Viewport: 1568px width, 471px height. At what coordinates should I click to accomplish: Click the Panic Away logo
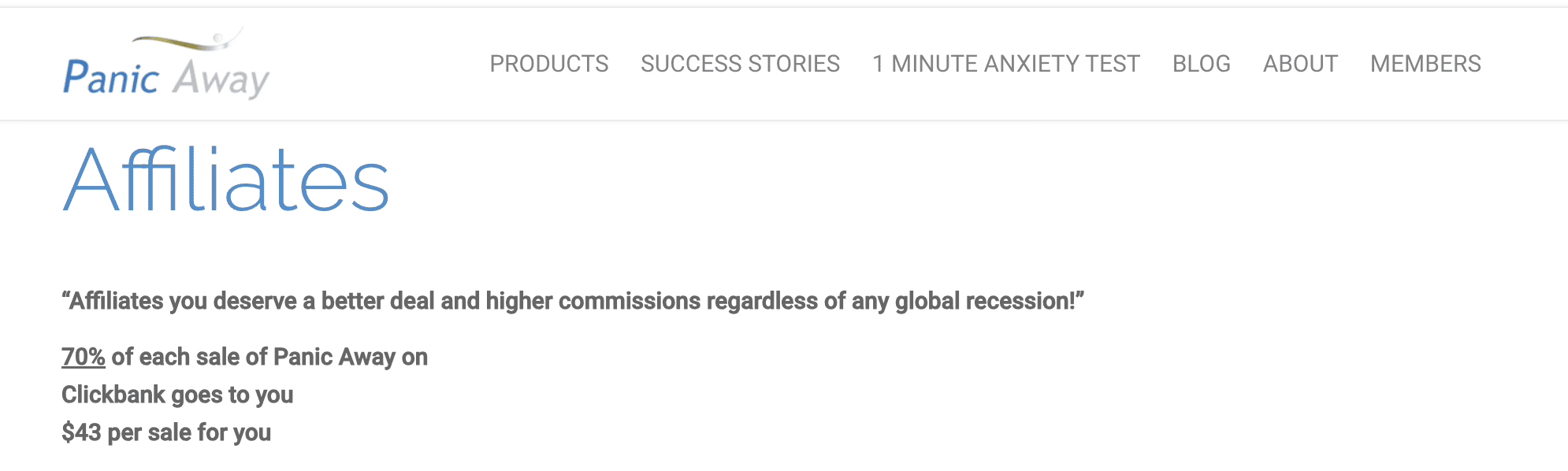(166, 64)
